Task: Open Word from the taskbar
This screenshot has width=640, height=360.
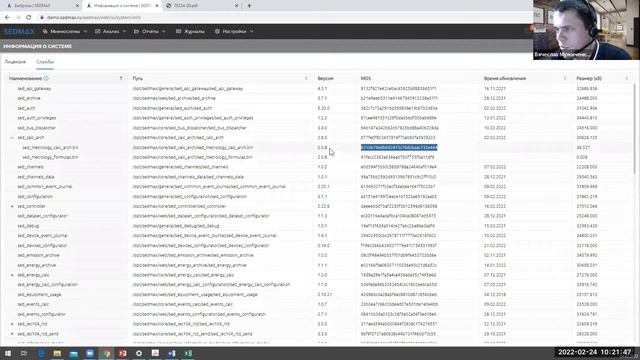Action: click(171, 353)
